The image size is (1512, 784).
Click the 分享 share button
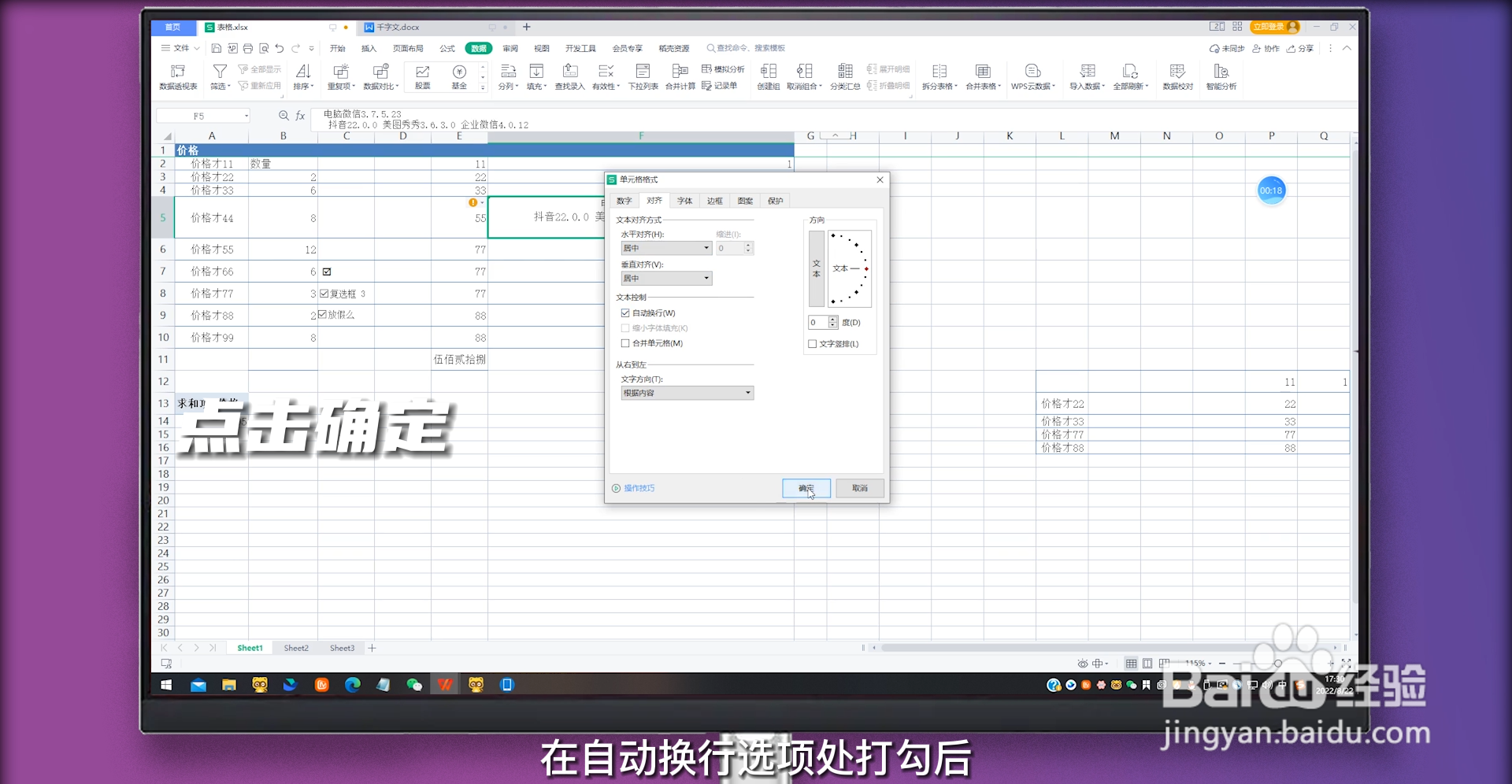1300,49
